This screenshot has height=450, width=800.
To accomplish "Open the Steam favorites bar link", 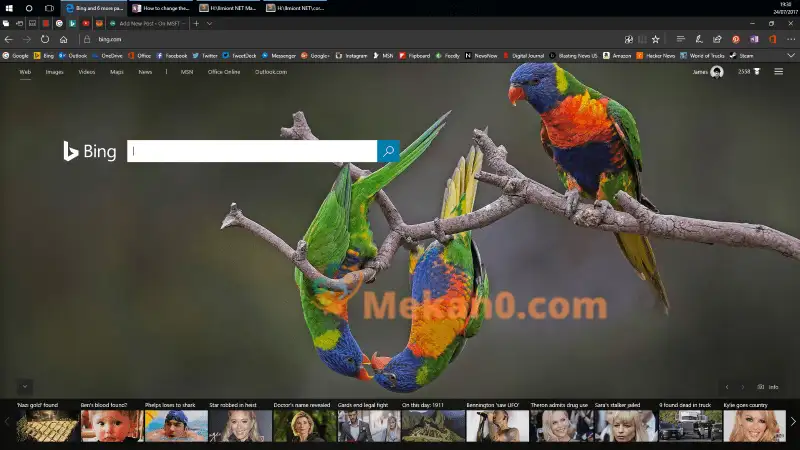I will [742, 56].
